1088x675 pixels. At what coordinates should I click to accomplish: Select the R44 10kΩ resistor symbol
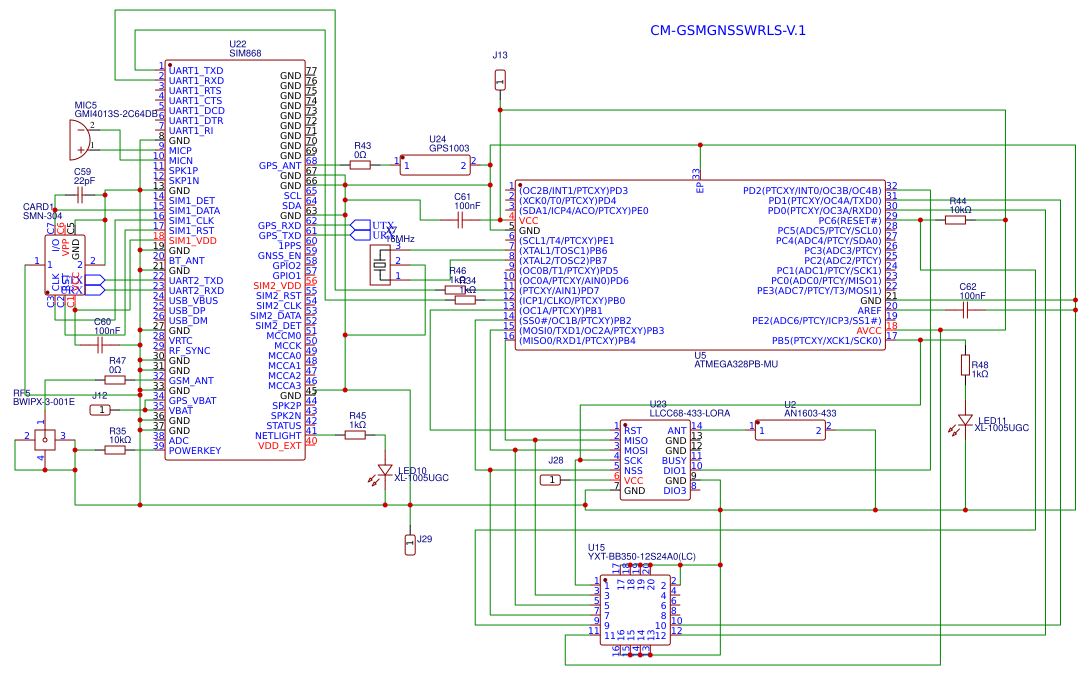click(955, 220)
